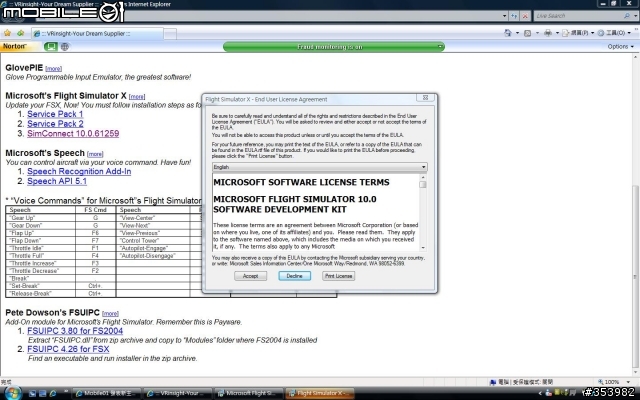
Task: Click the Accept button in EULA dialog
Action: tap(251, 276)
